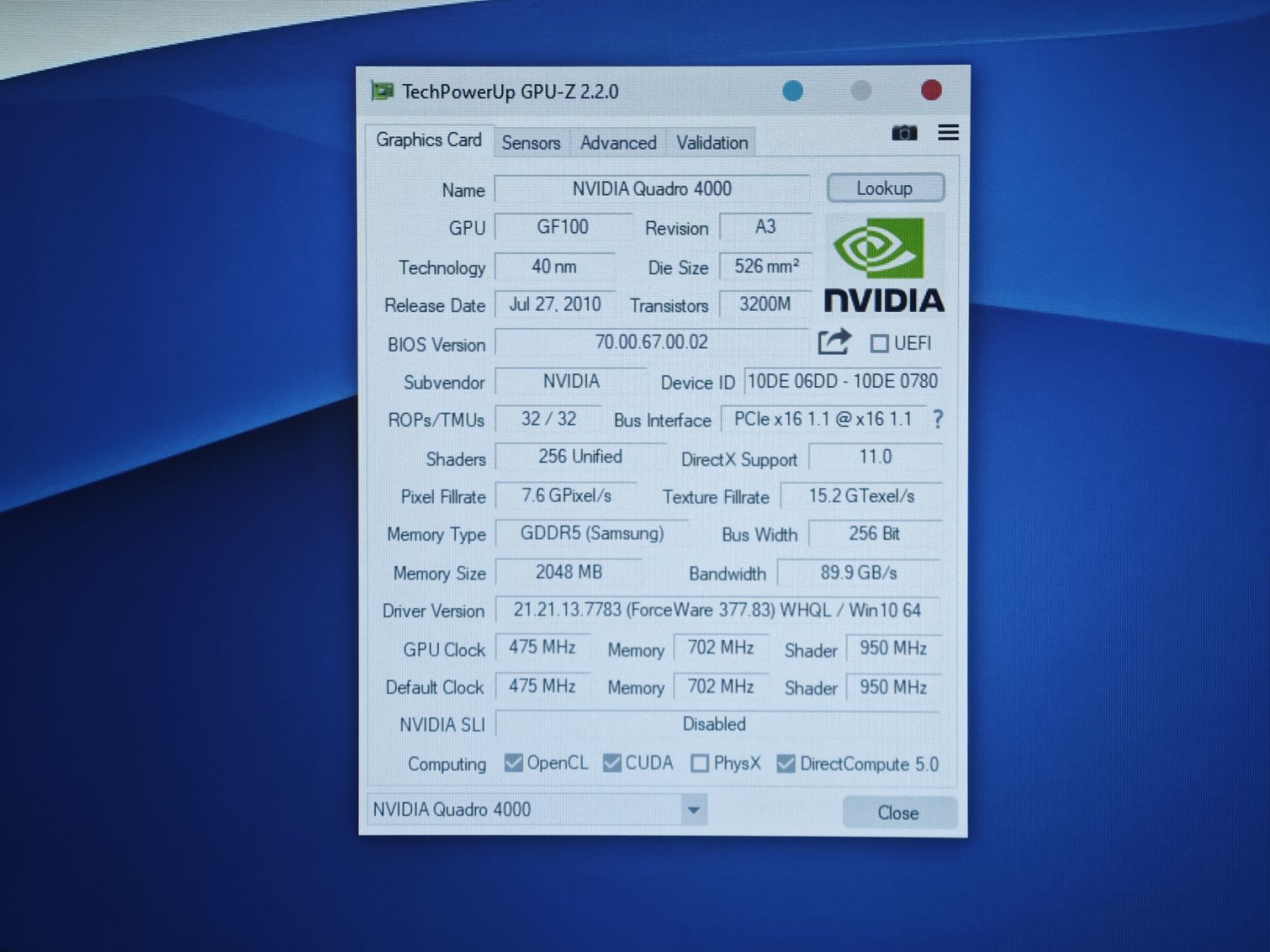
Task: Click the Close button
Action: (899, 813)
